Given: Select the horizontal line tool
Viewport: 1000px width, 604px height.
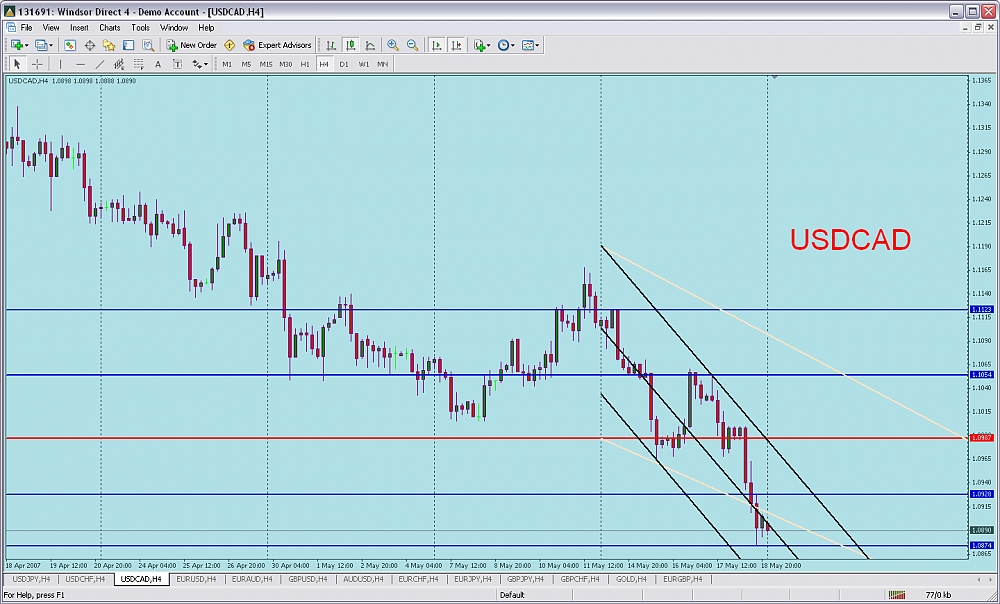Looking at the screenshot, I should click(x=80, y=64).
